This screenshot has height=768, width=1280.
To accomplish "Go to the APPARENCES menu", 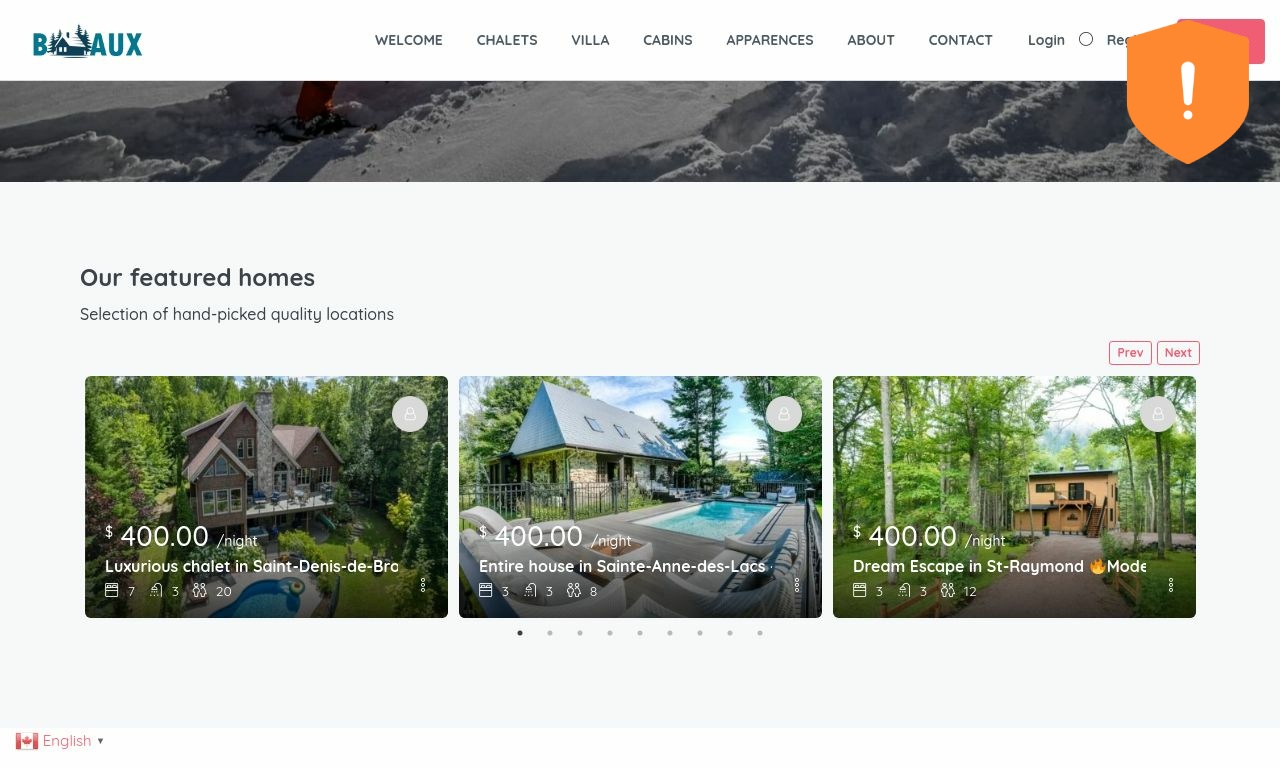I will pos(770,40).
